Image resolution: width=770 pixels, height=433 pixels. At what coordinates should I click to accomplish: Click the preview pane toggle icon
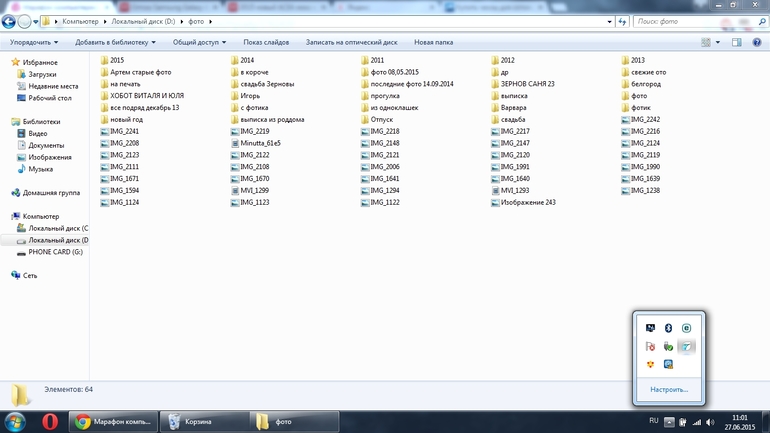[x=737, y=42]
